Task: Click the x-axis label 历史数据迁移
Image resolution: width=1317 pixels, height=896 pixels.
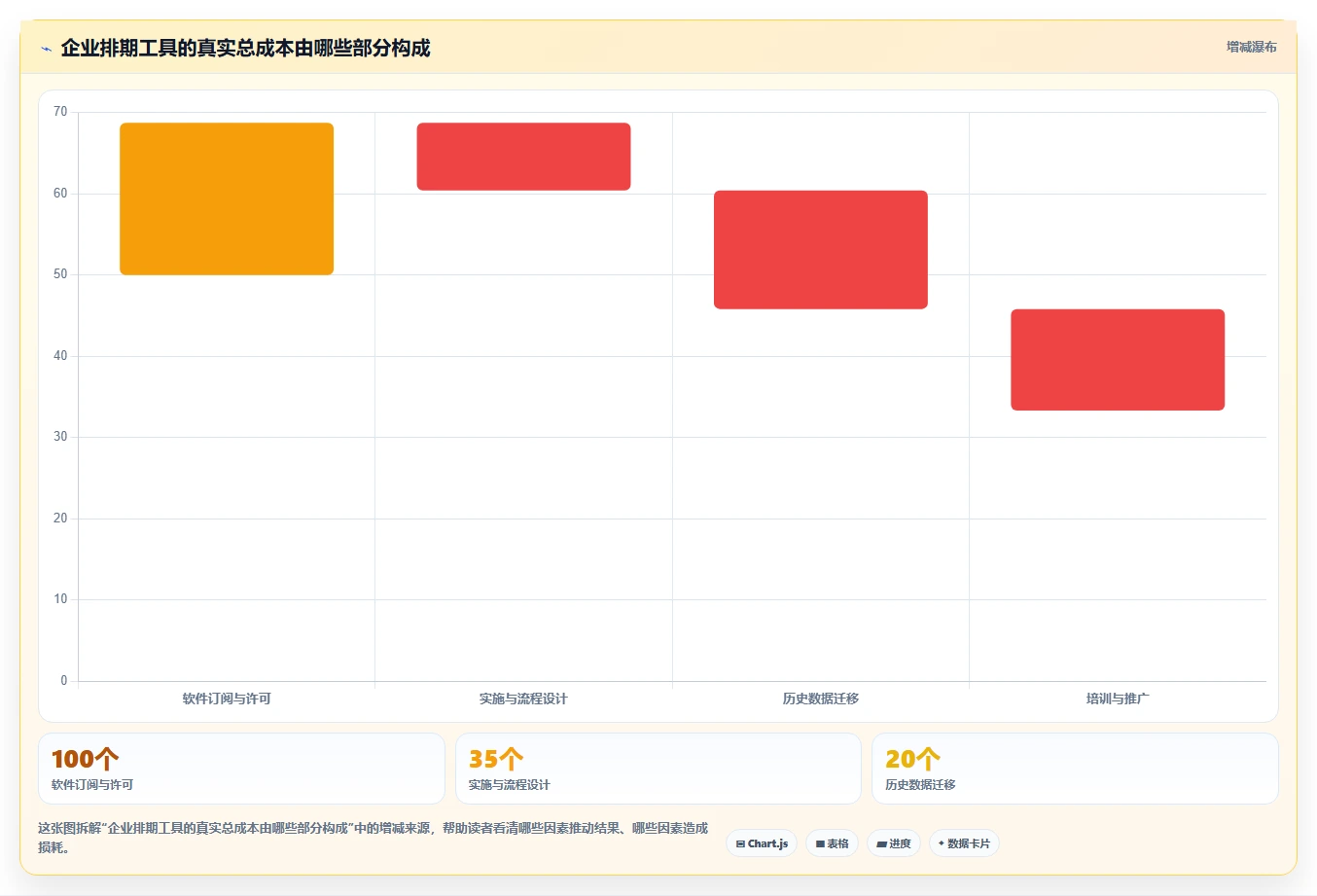Action: [821, 699]
